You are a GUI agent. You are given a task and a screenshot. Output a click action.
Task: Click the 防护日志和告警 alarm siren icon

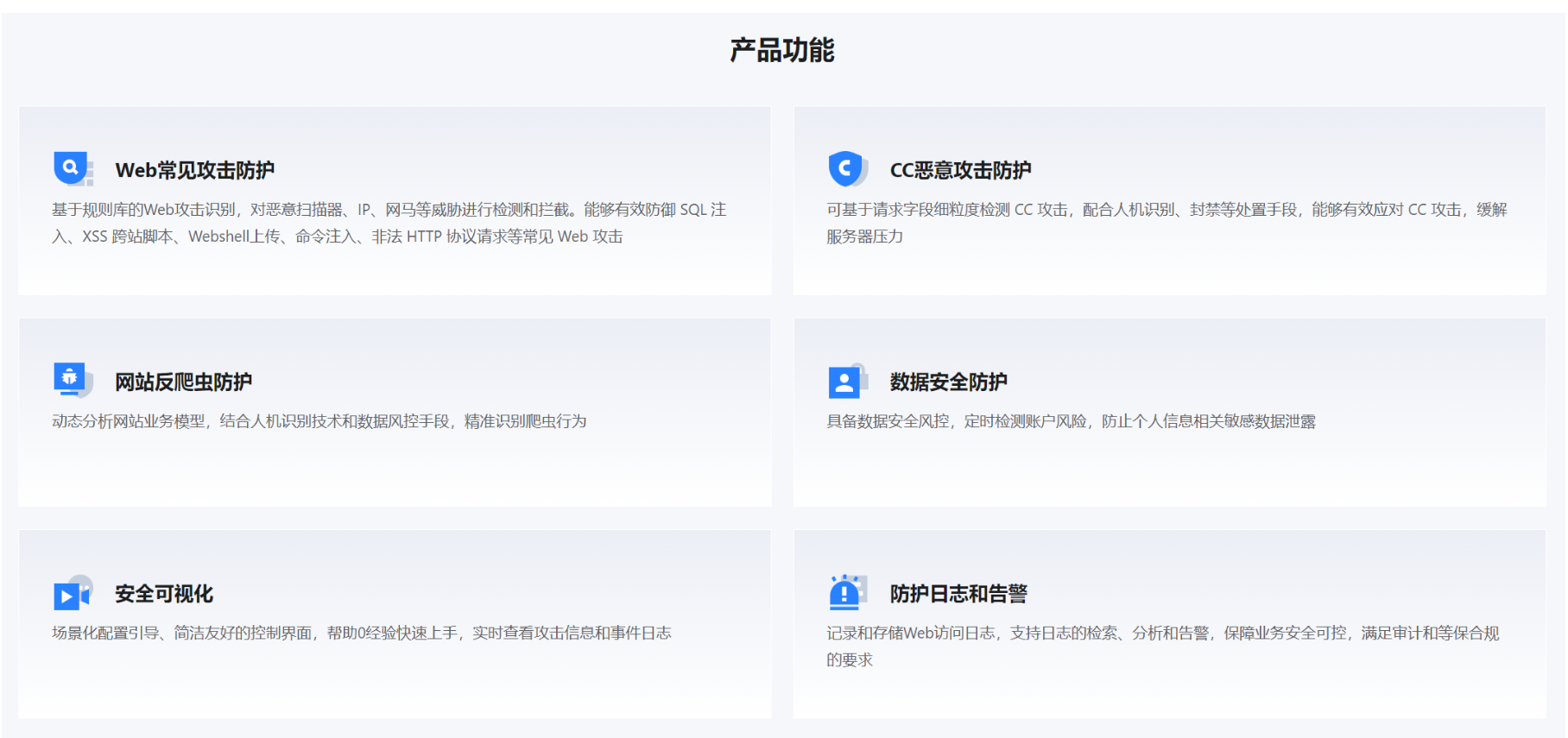click(x=846, y=592)
